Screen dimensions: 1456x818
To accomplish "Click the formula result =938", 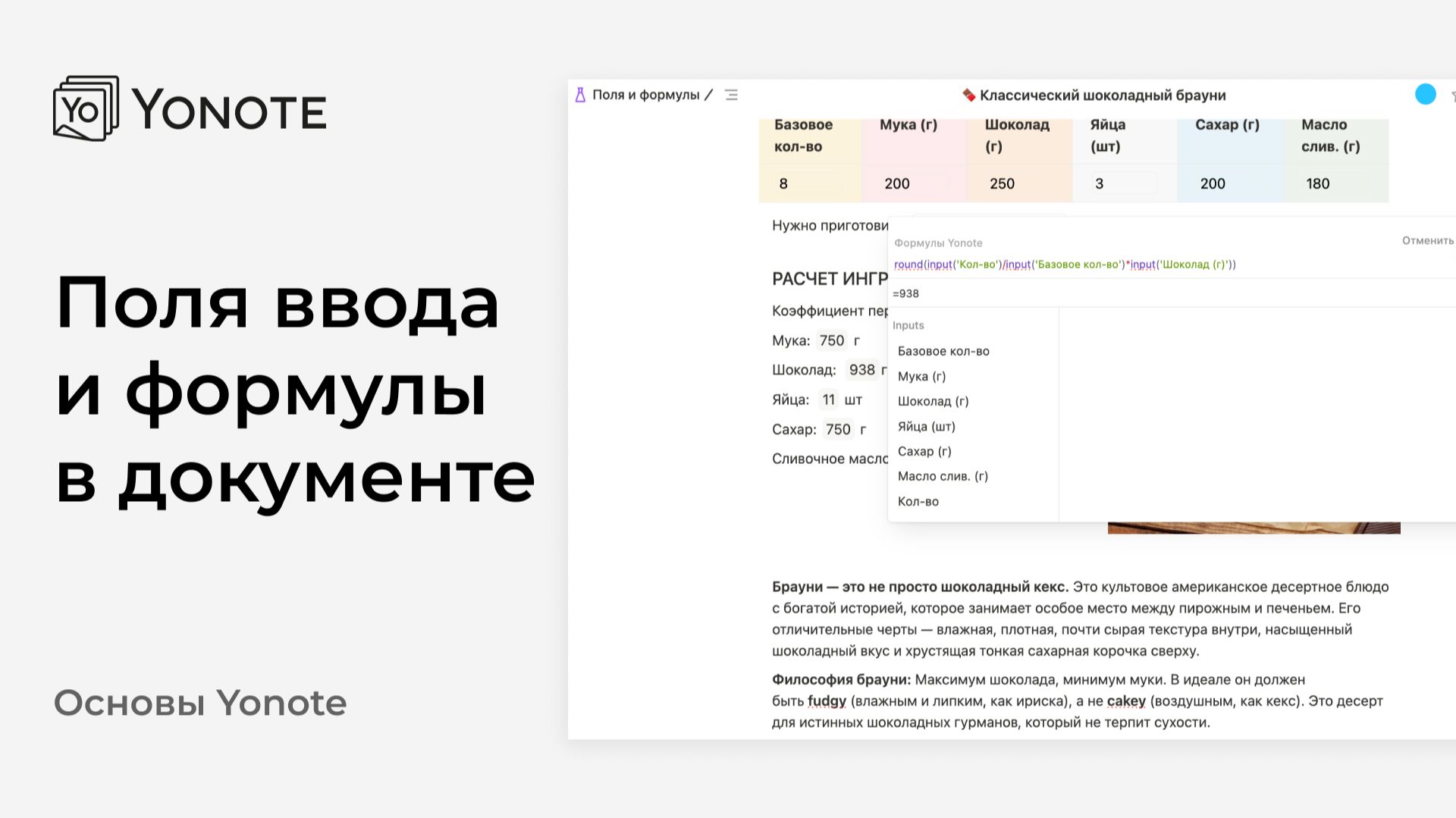I will point(905,293).
